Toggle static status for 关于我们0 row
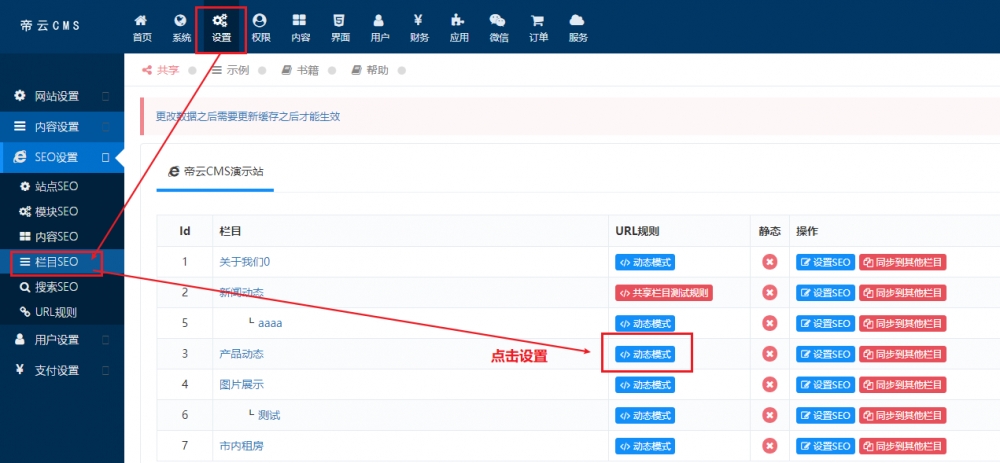This screenshot has height=463, width=1000. pyautogui.click(x=770, y=262)
